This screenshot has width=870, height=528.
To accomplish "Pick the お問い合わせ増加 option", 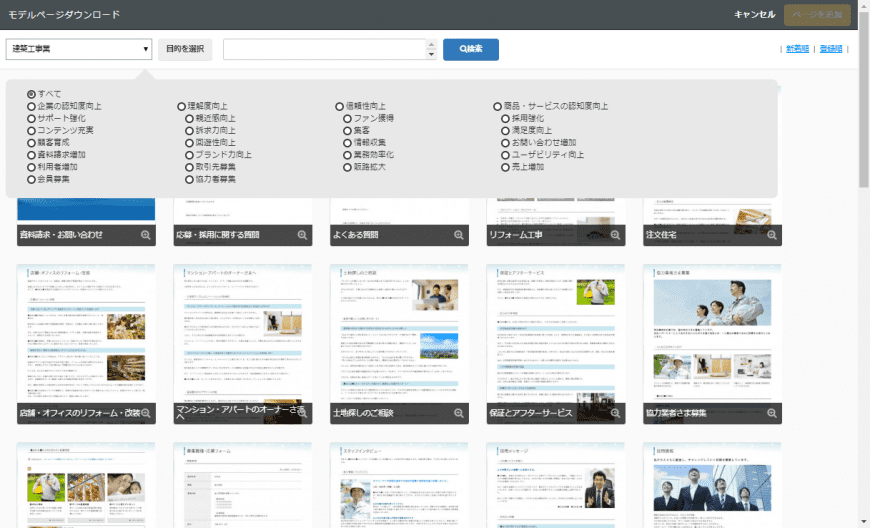I will click(505, 143).
